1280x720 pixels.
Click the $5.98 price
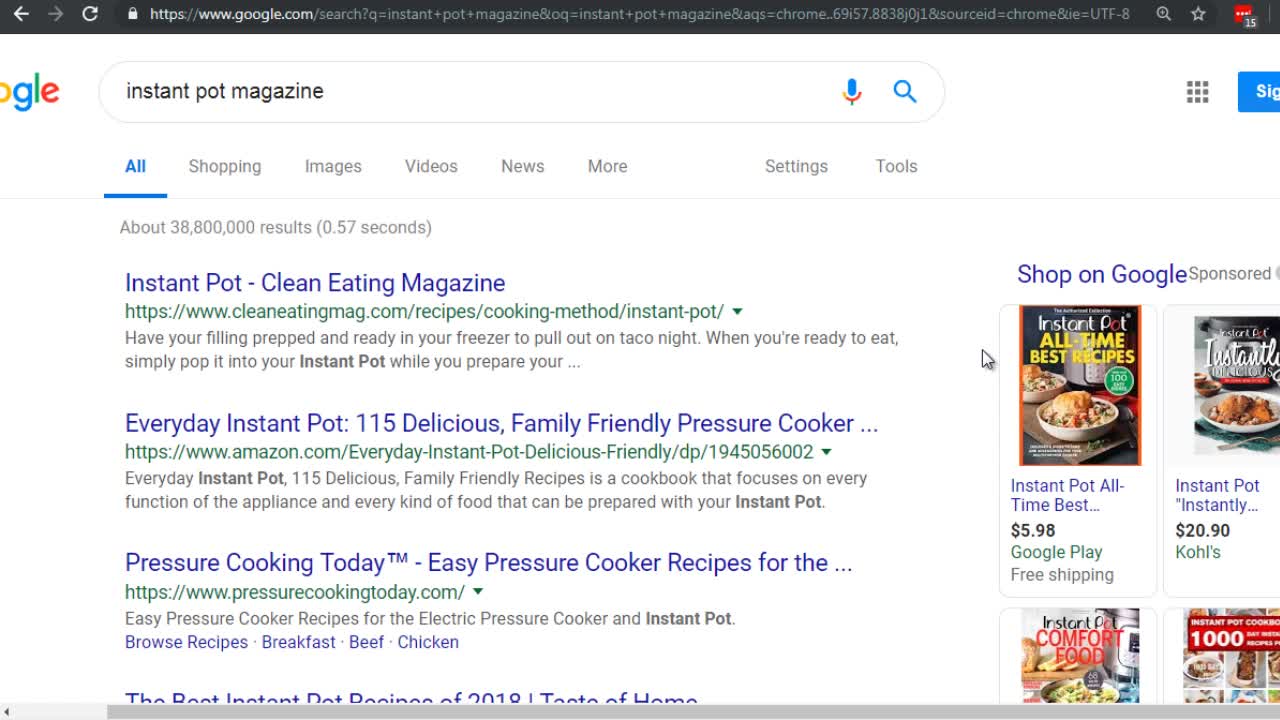click(x=1032, y=530)
